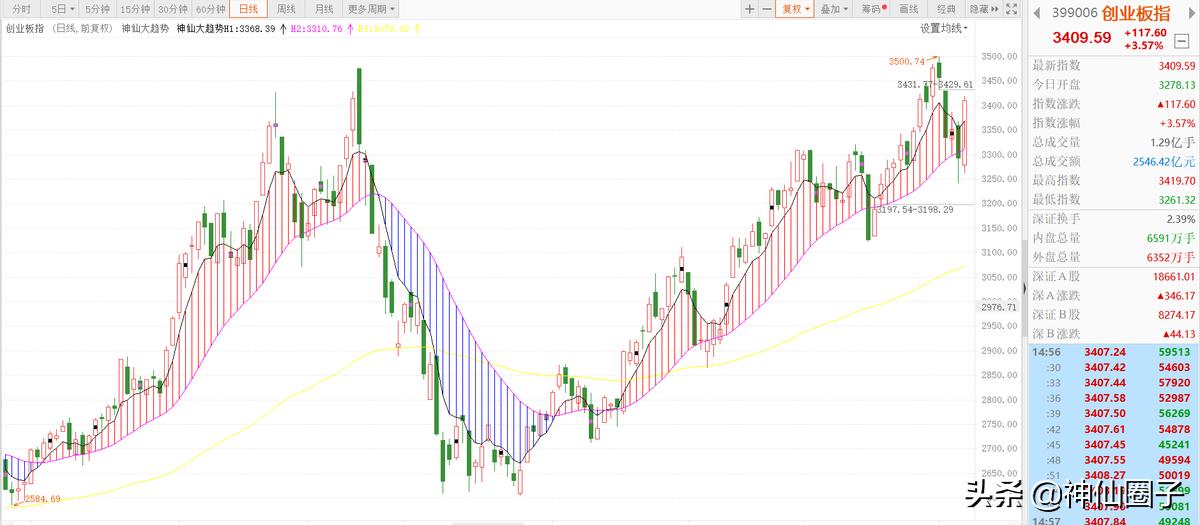Click 深A涨跌 row
The height and width of the screenshot is (525, 1200).
coord(1113,296)
